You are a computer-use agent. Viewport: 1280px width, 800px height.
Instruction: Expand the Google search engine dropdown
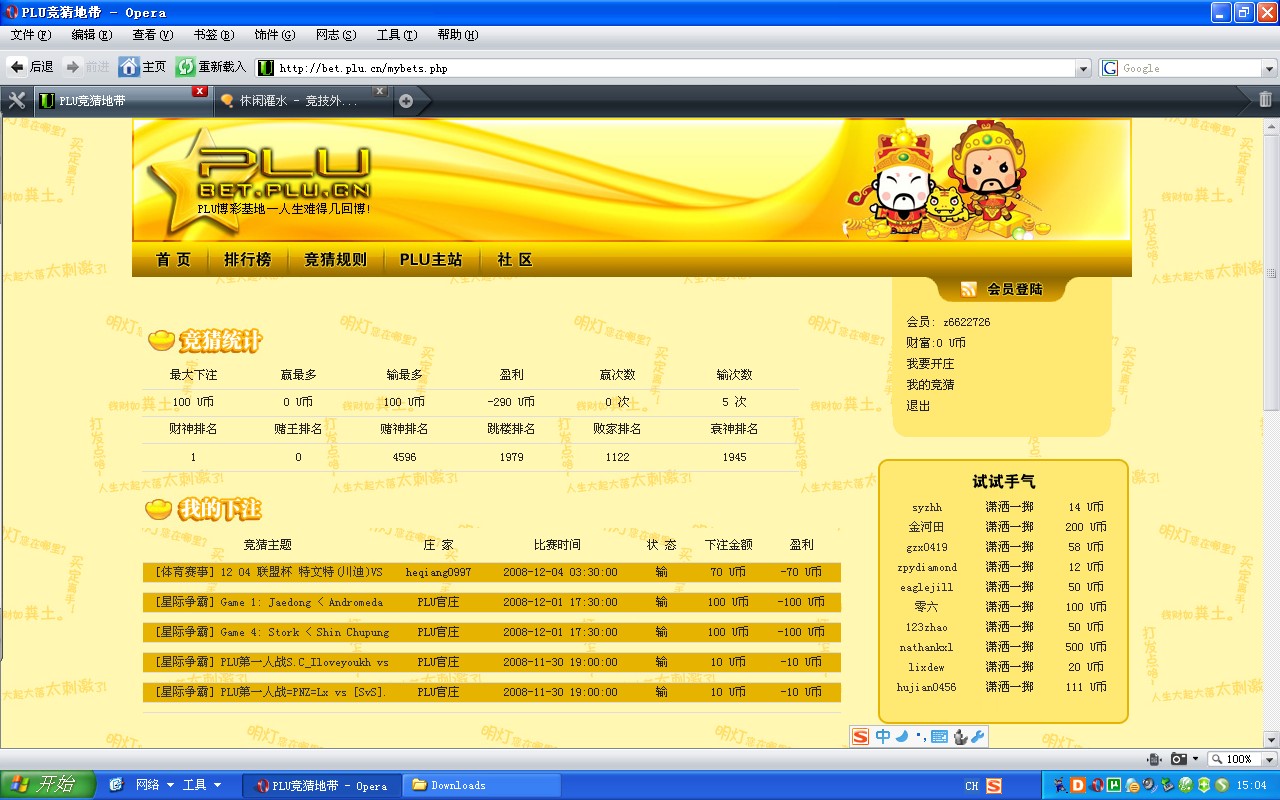coord(1269,68)
